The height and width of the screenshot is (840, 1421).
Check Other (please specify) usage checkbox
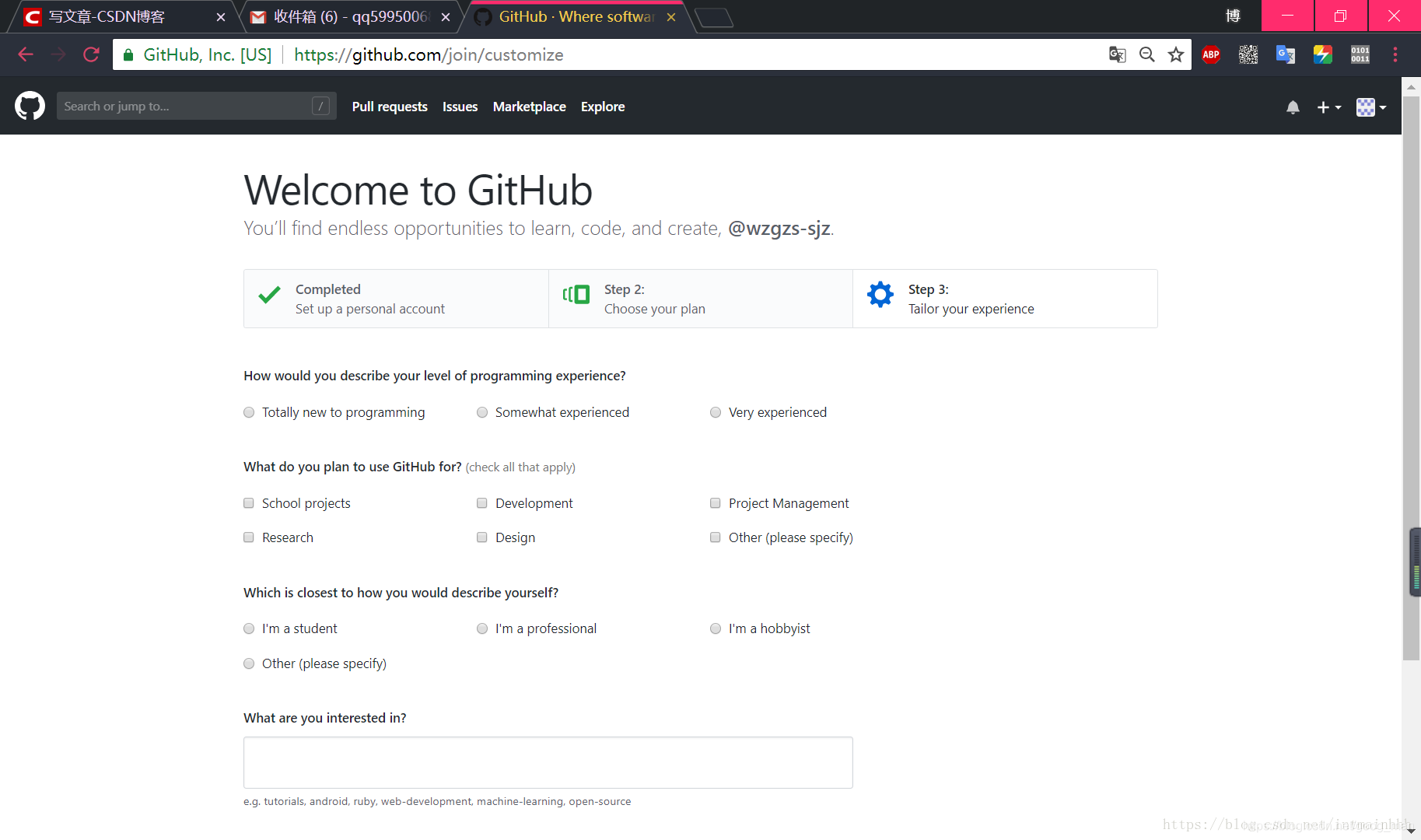pyautogui.click(x=716, y=537)
